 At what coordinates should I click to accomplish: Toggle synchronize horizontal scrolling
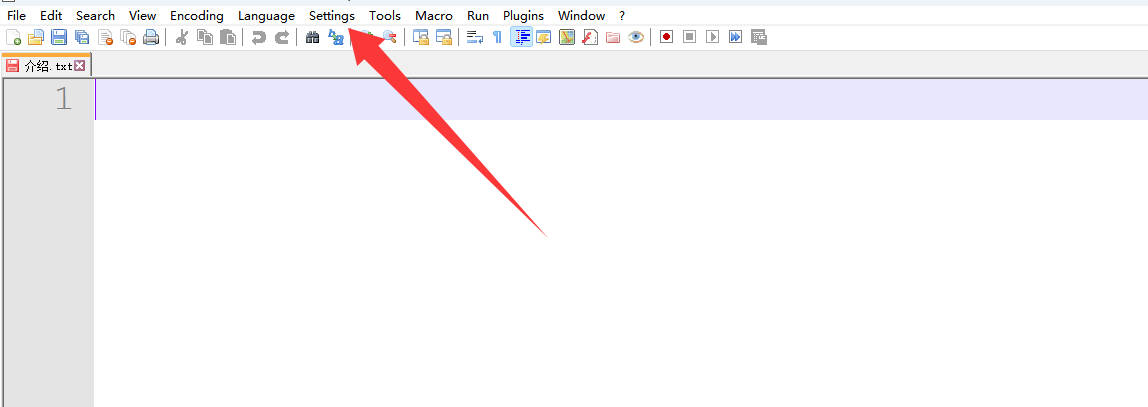tap(444, 37)
